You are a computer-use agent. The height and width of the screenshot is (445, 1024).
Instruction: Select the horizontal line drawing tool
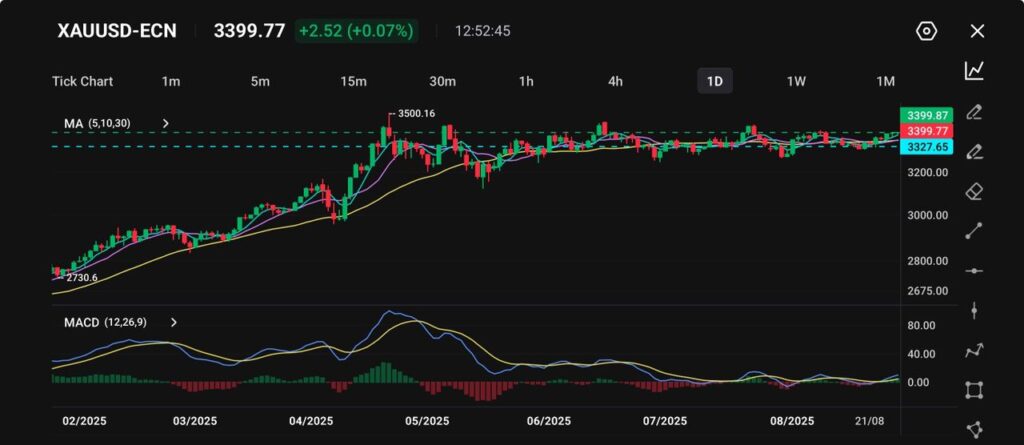coord(974,271)
